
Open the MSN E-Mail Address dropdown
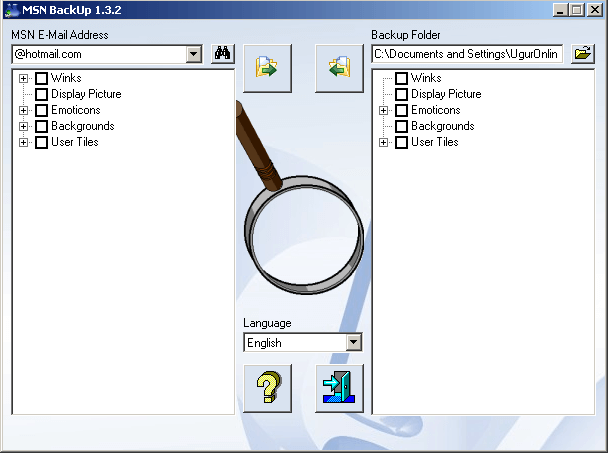tap(194, 54)
